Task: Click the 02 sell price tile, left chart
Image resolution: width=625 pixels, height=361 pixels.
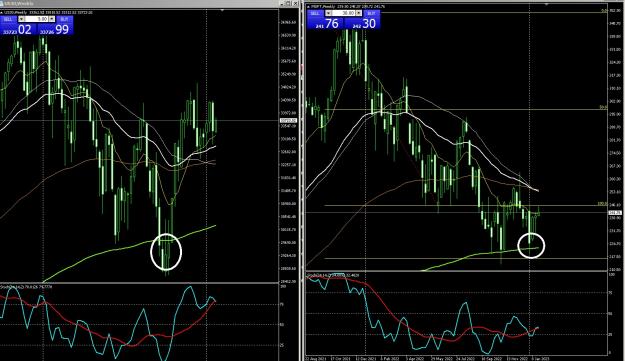Action: point(18,29)
